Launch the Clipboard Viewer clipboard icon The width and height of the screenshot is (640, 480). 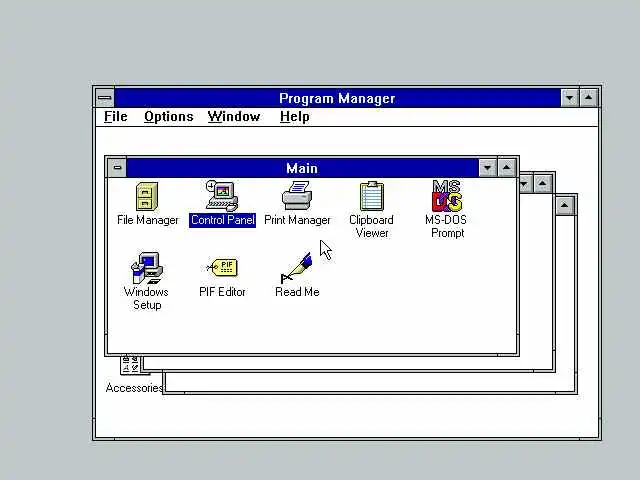(x=371, y=196)
